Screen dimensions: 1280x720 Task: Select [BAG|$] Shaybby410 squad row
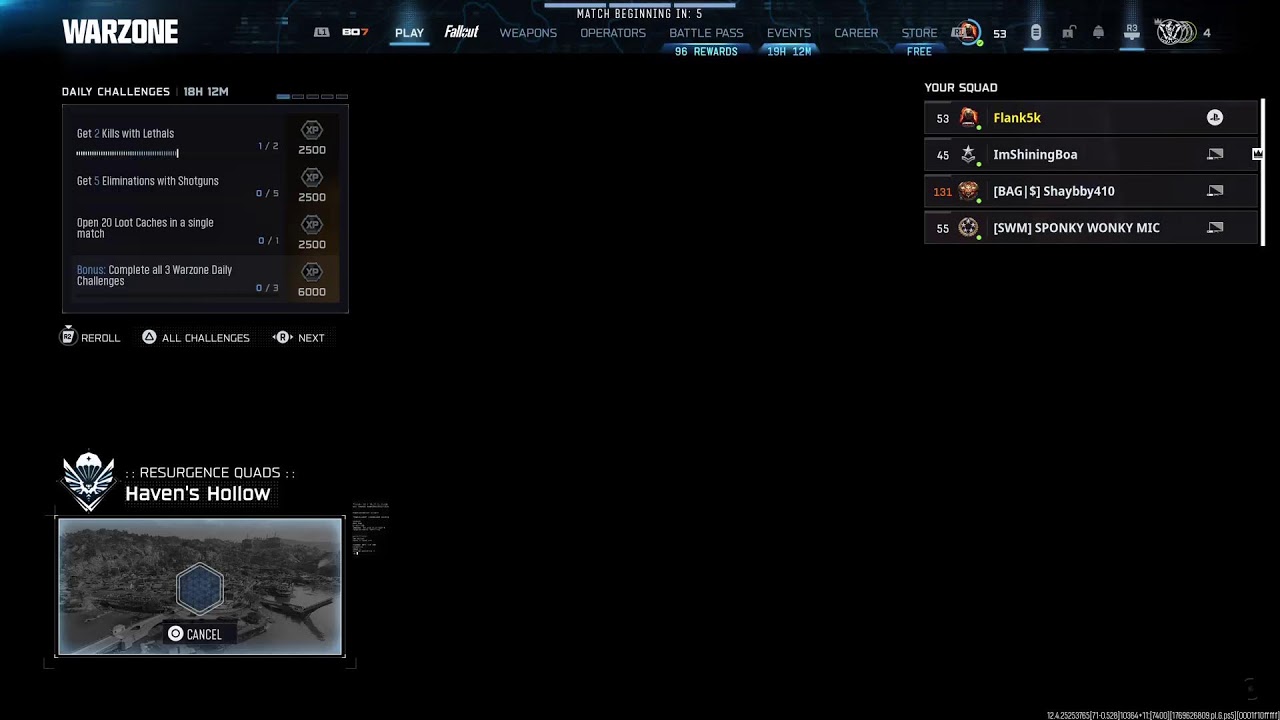click(1091, 191)
